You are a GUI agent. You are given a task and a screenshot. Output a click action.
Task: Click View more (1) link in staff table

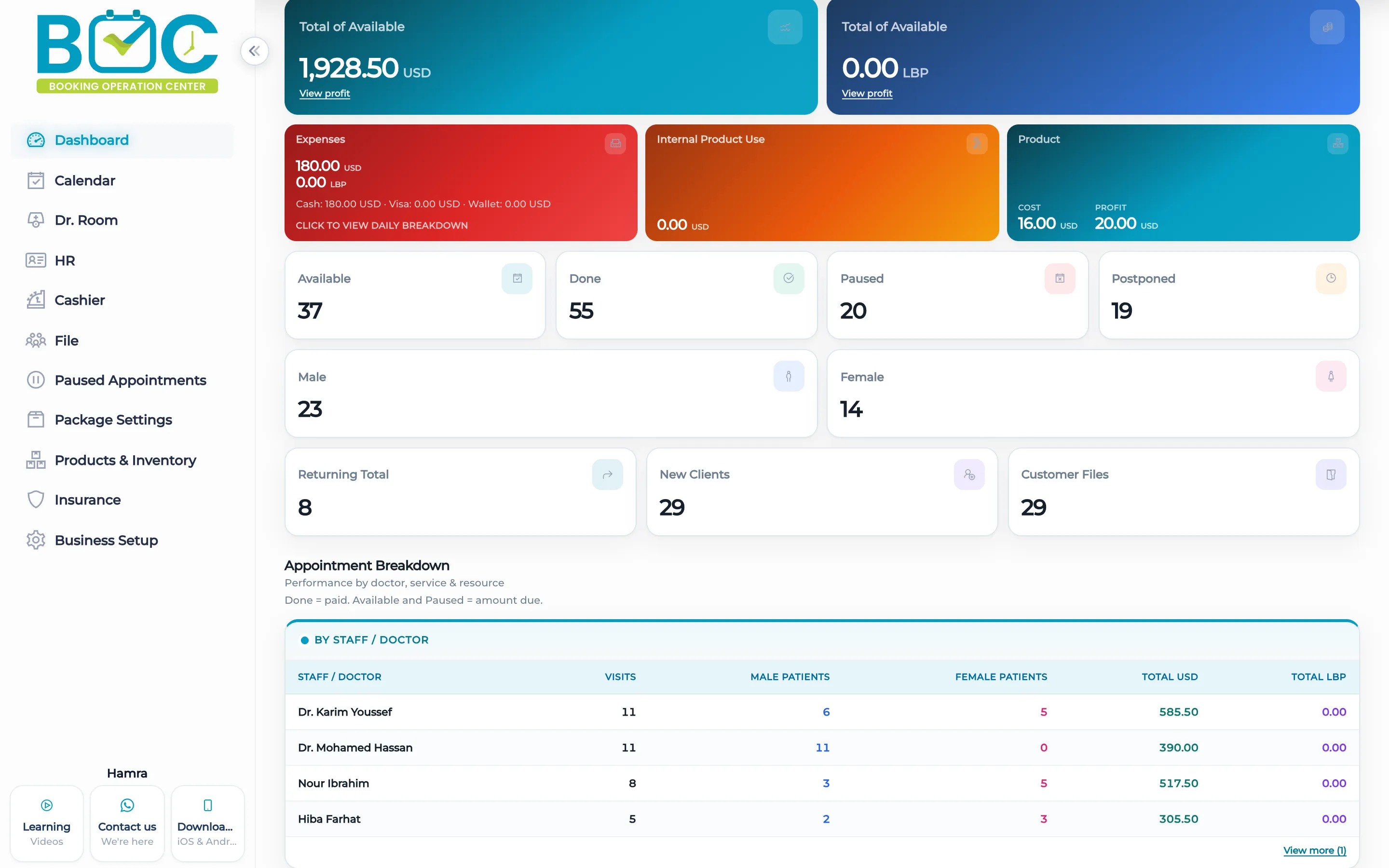pos(1314,850)
